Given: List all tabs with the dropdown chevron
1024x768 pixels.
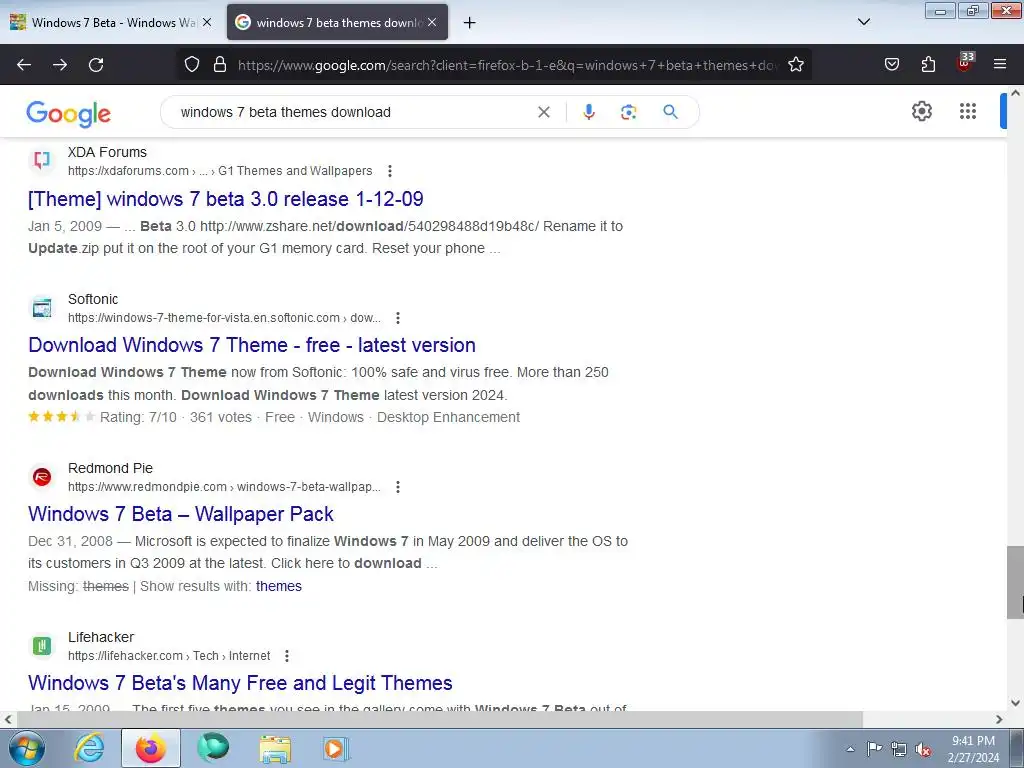Looking at the screenshot, I should point(863,22).
